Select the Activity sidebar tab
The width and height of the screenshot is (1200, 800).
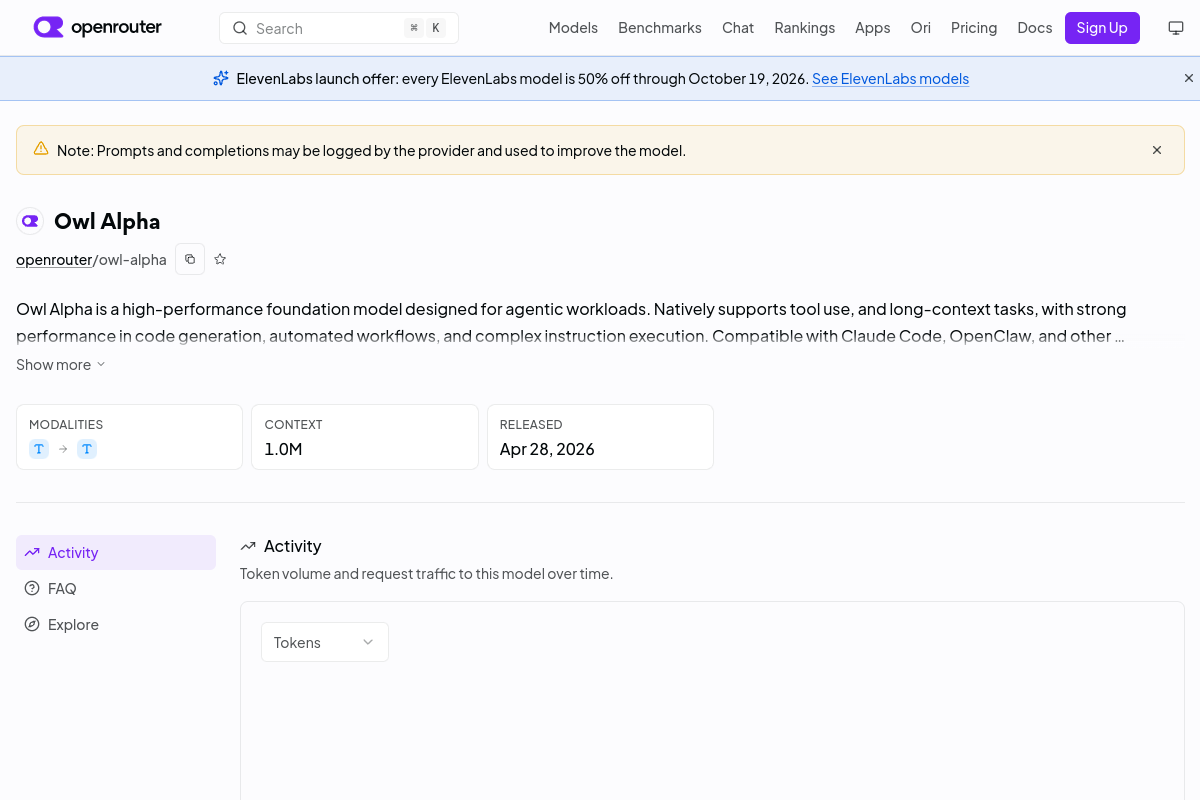coord(116,553)
